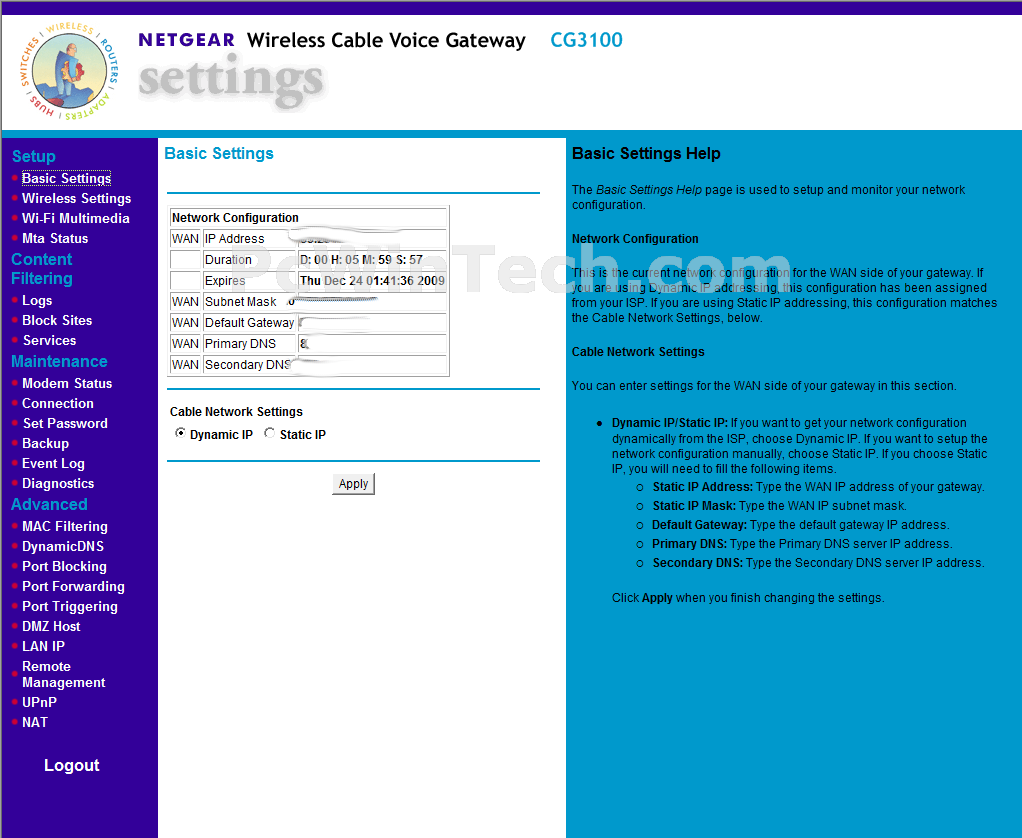Click the Advanced section heading
The height and width of the screenshot is (838, 1022).
50,504
